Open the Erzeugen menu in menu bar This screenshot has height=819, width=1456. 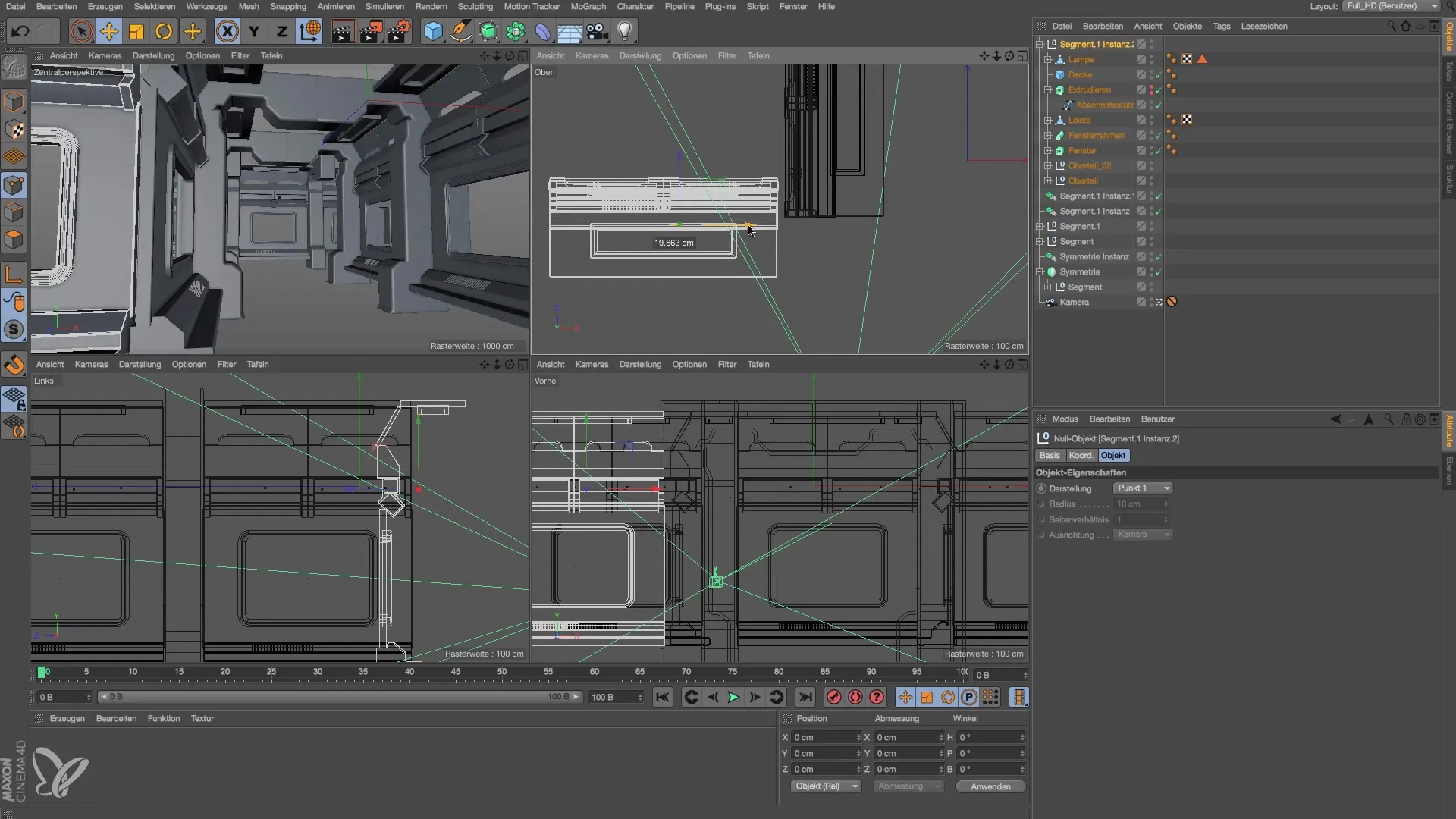click(x=105, y=6)
